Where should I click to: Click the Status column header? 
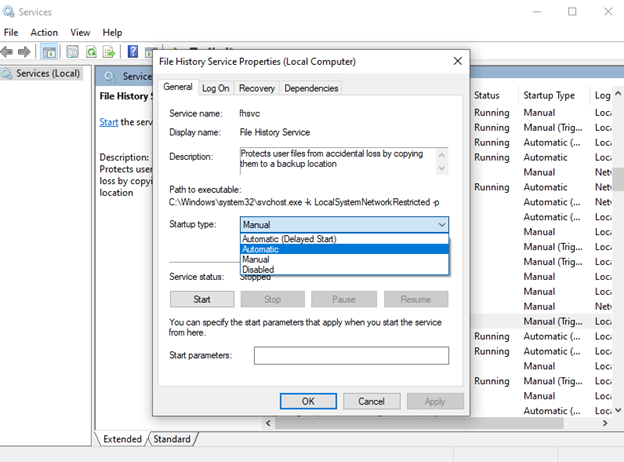click(x=486, y=96)
